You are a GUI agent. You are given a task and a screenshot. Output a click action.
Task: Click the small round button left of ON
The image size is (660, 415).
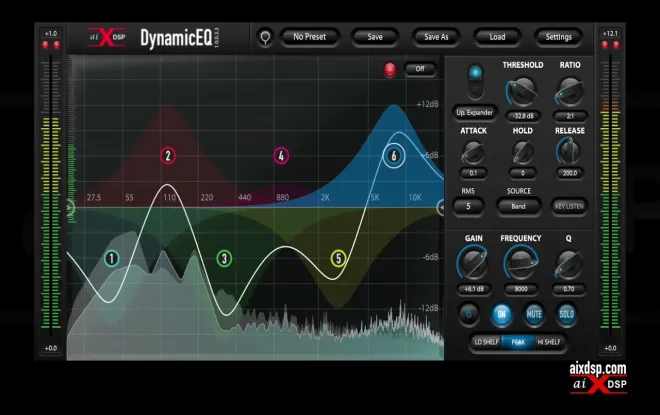[x=468, y=314]
